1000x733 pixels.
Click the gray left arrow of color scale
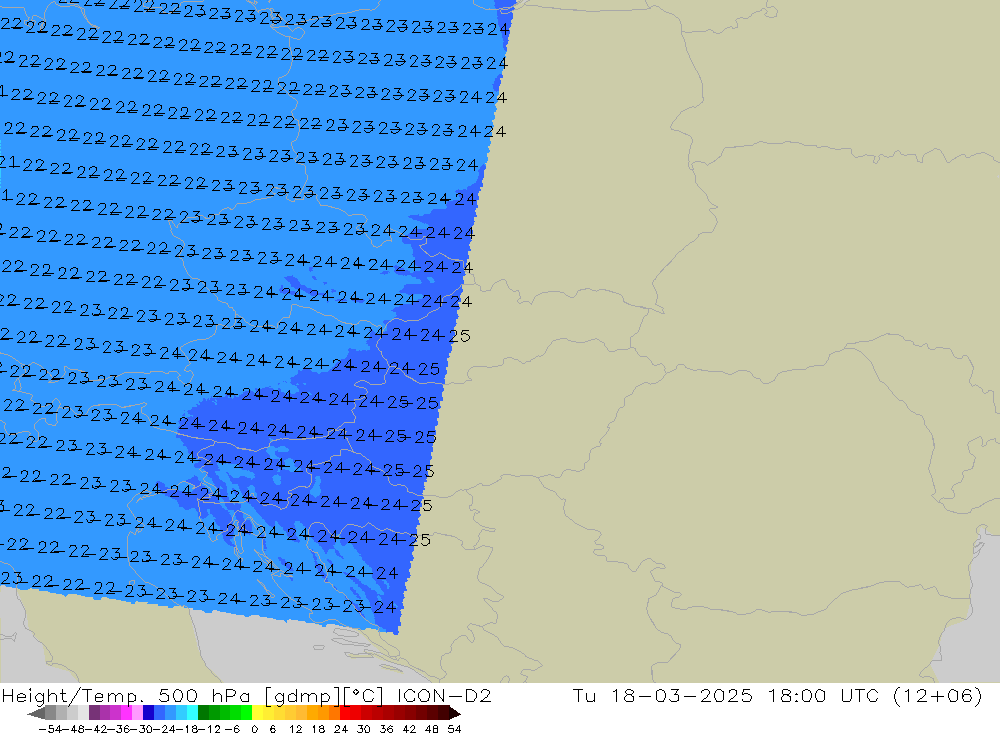(36, 713)
